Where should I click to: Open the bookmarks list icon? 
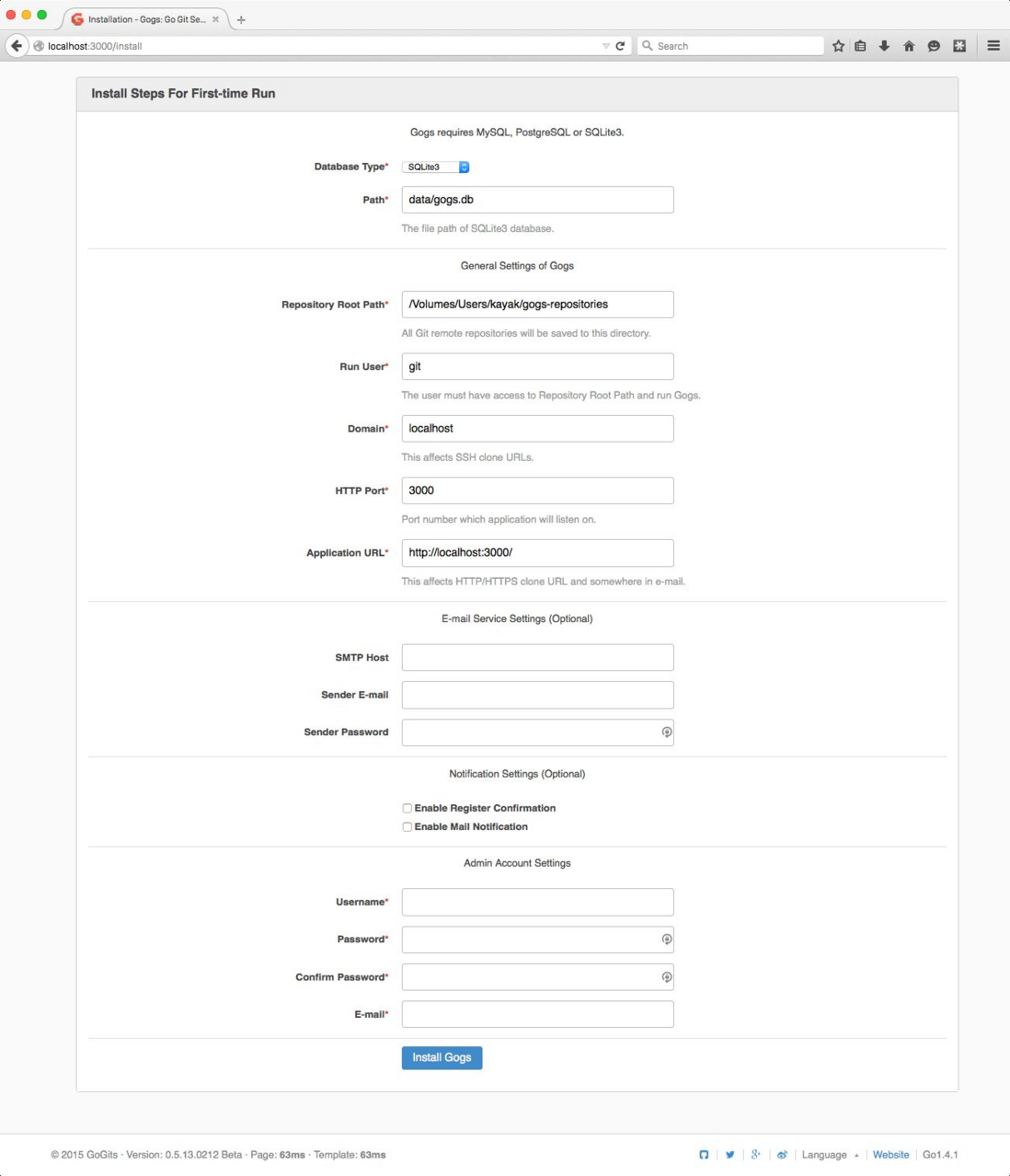861,45
